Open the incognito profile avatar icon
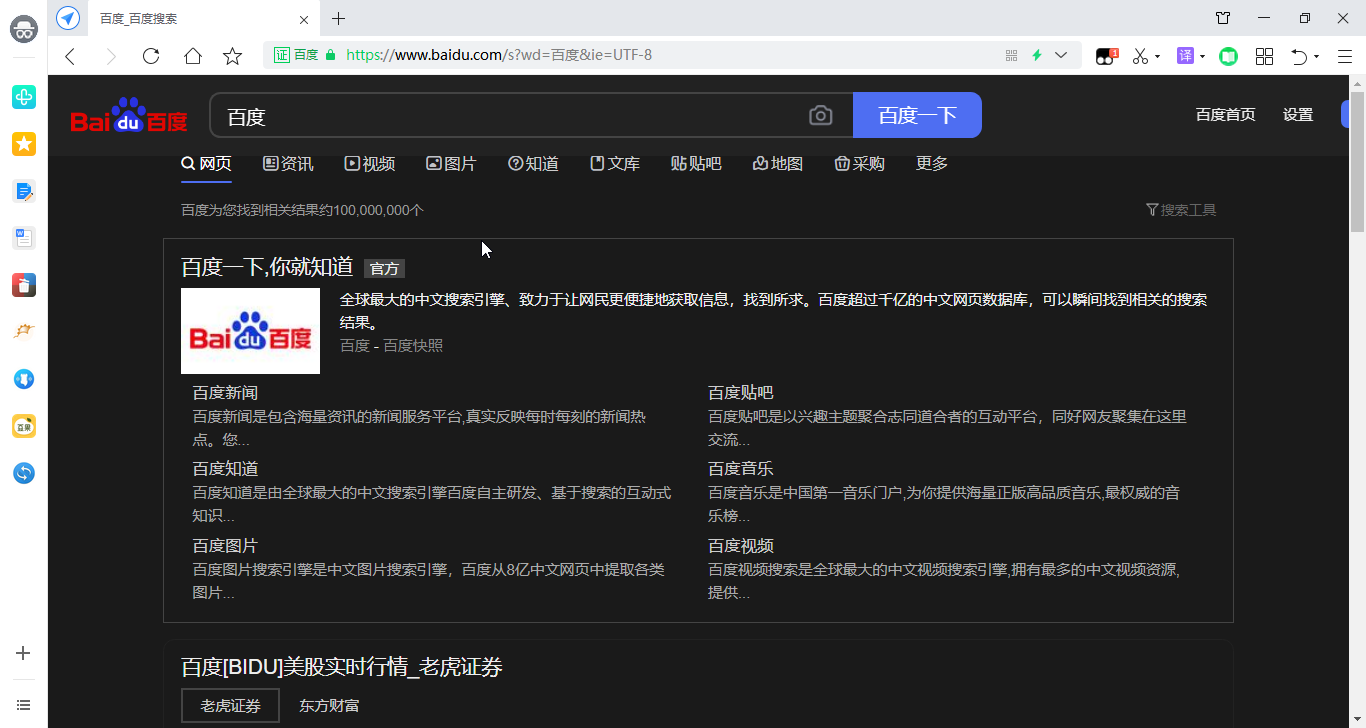This screenshot has width=1366, height=728. pos(24,29)
